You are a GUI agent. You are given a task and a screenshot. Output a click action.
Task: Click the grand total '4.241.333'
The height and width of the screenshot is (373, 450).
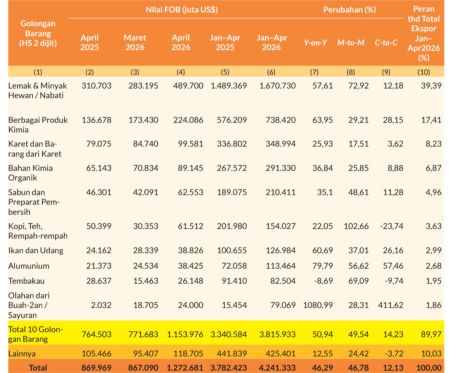277,368
